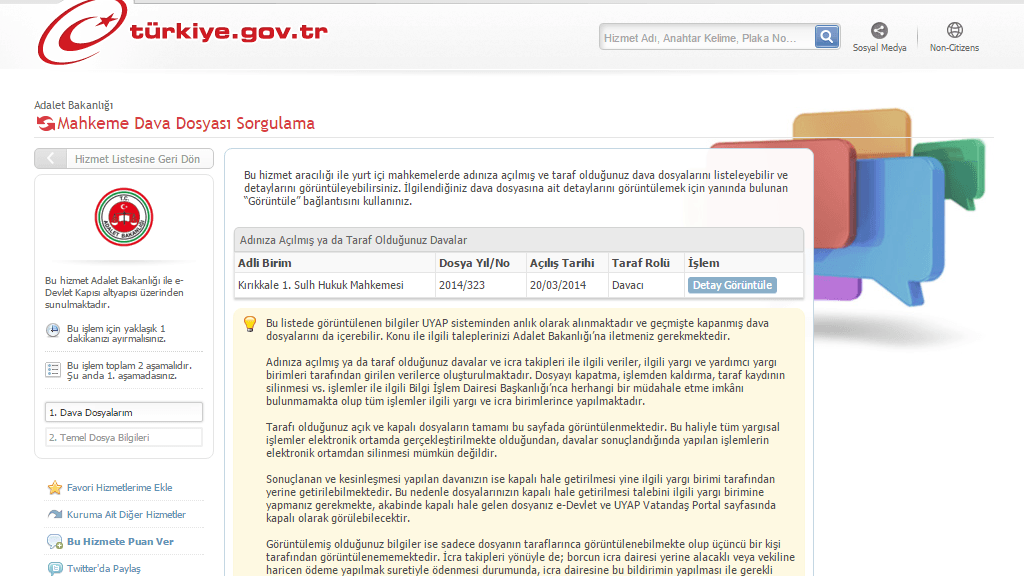Viewport: 1024px width, 576px height.
Task: Click the back arrow of Hizmet Listesine Geri Dön
Action: pos(50,159)
